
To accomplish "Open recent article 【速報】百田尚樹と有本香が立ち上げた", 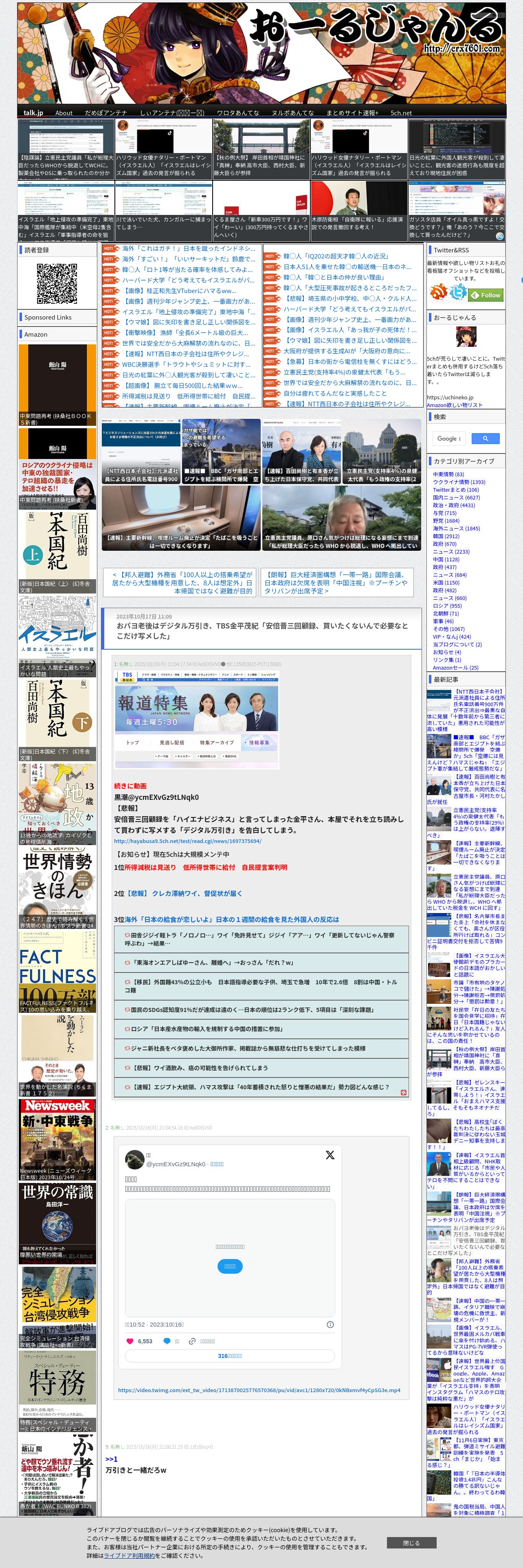I will coord(466,789).
